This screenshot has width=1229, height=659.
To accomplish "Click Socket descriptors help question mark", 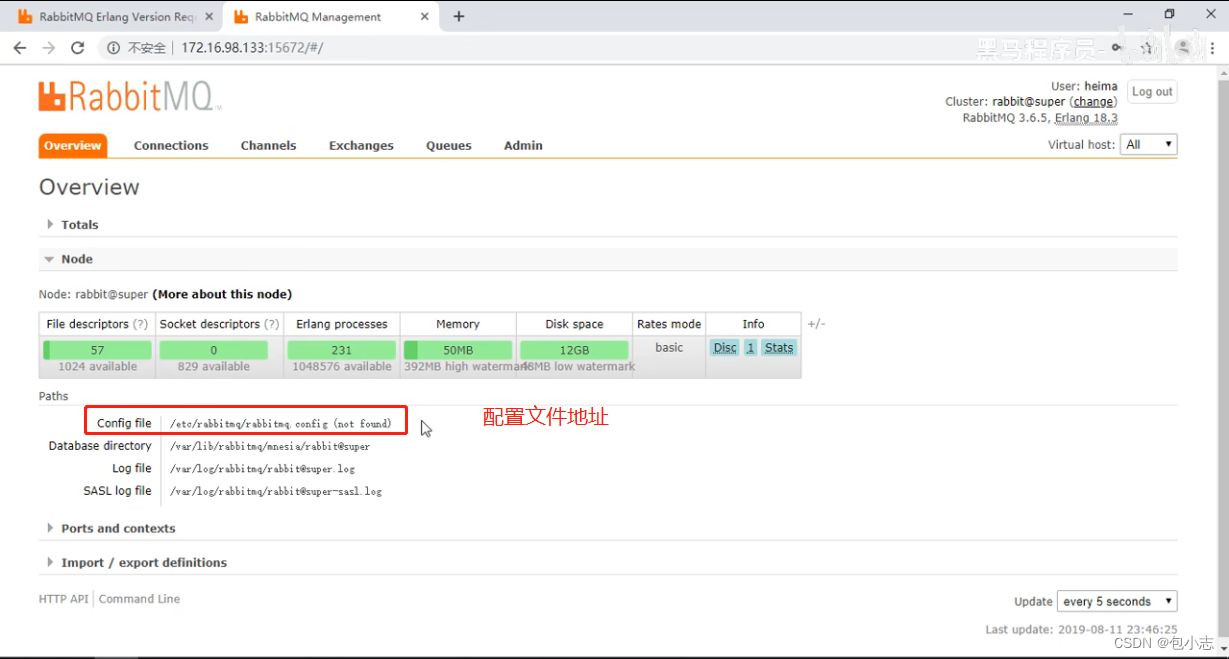I will (x=271, y=324).
